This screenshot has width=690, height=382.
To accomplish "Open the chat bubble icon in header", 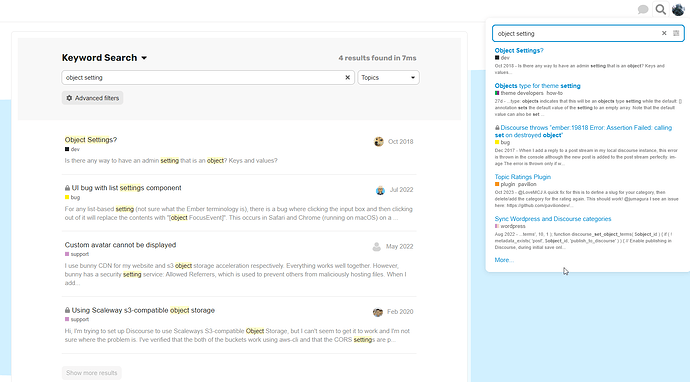I will tap(643, 9).
